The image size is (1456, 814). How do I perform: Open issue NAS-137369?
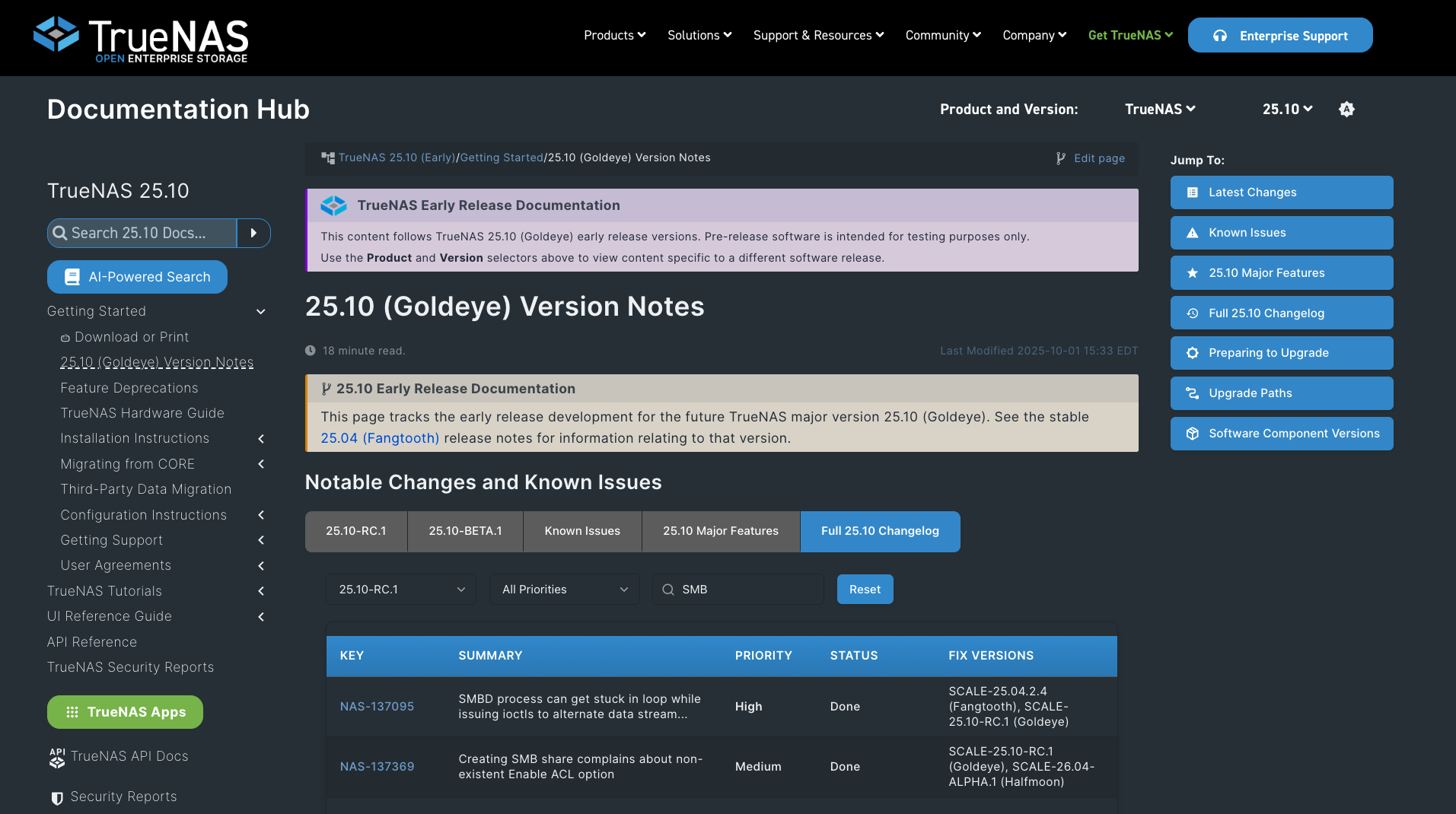tap(377, 767)
